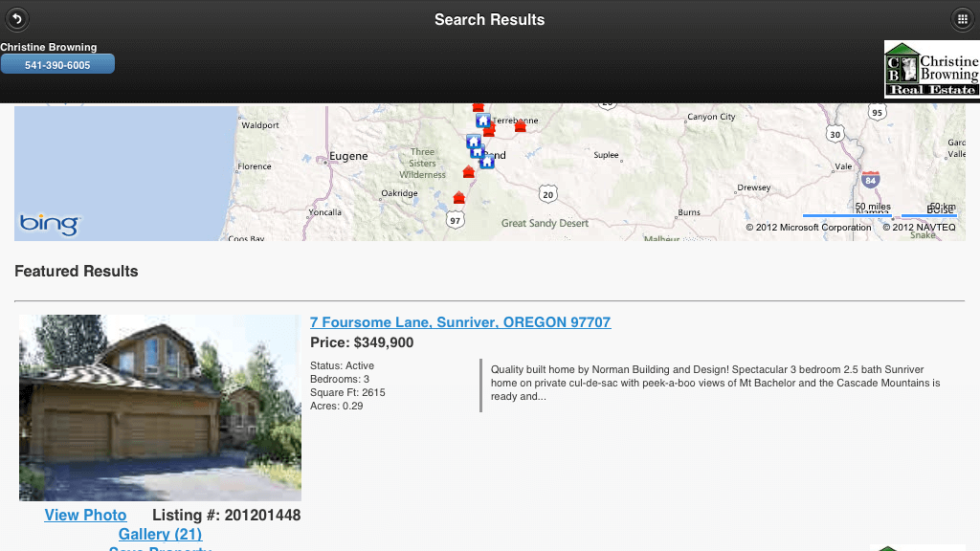Click the Christine Browning agent name
Screen dimensions: 980x551
[x=49, y=47]
